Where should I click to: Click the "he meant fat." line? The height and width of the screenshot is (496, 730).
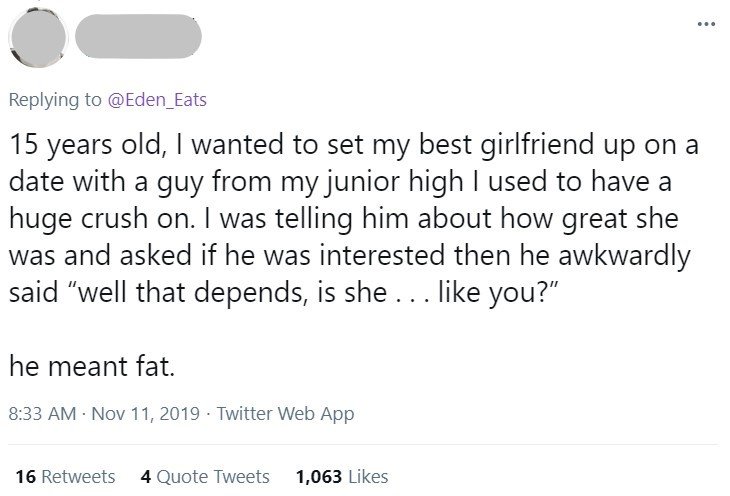click(x=93, y=367)
